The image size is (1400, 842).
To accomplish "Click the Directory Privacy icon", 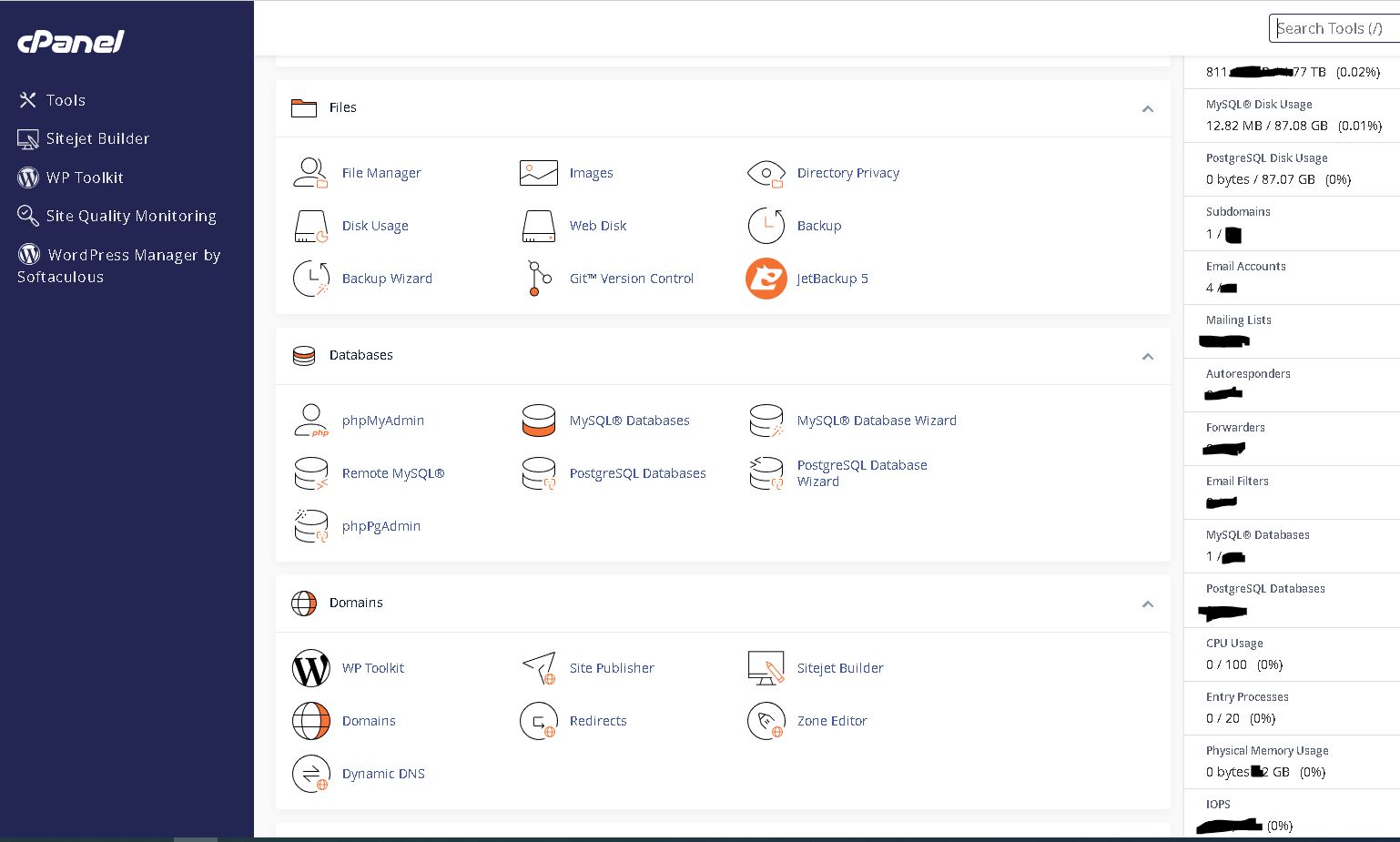I will tap(766, 173).
